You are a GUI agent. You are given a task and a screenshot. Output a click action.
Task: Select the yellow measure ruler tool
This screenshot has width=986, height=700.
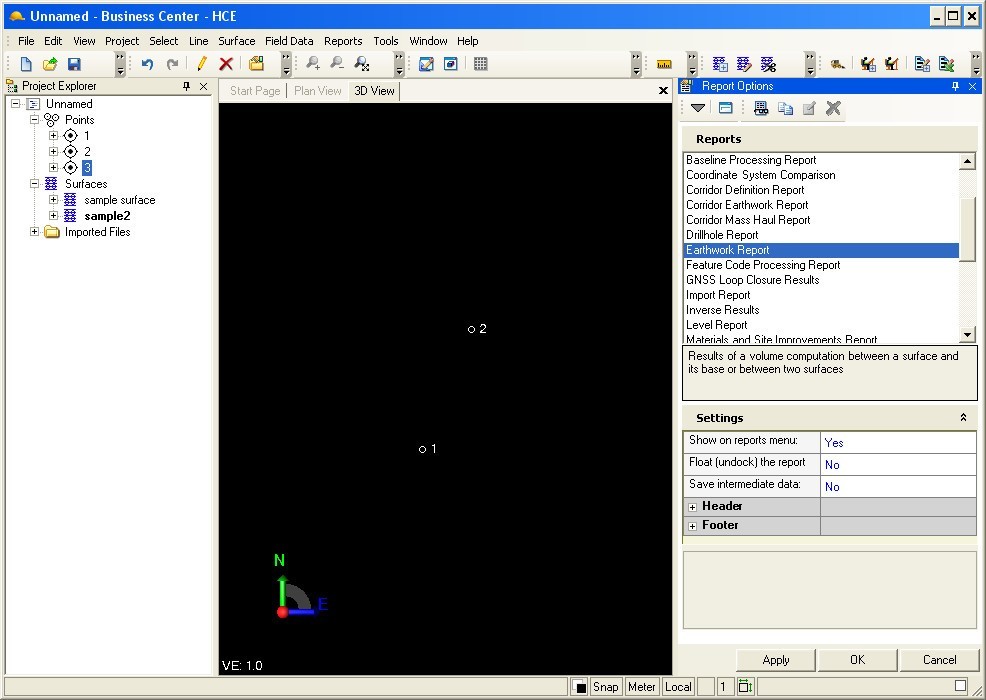coord(664,64)
